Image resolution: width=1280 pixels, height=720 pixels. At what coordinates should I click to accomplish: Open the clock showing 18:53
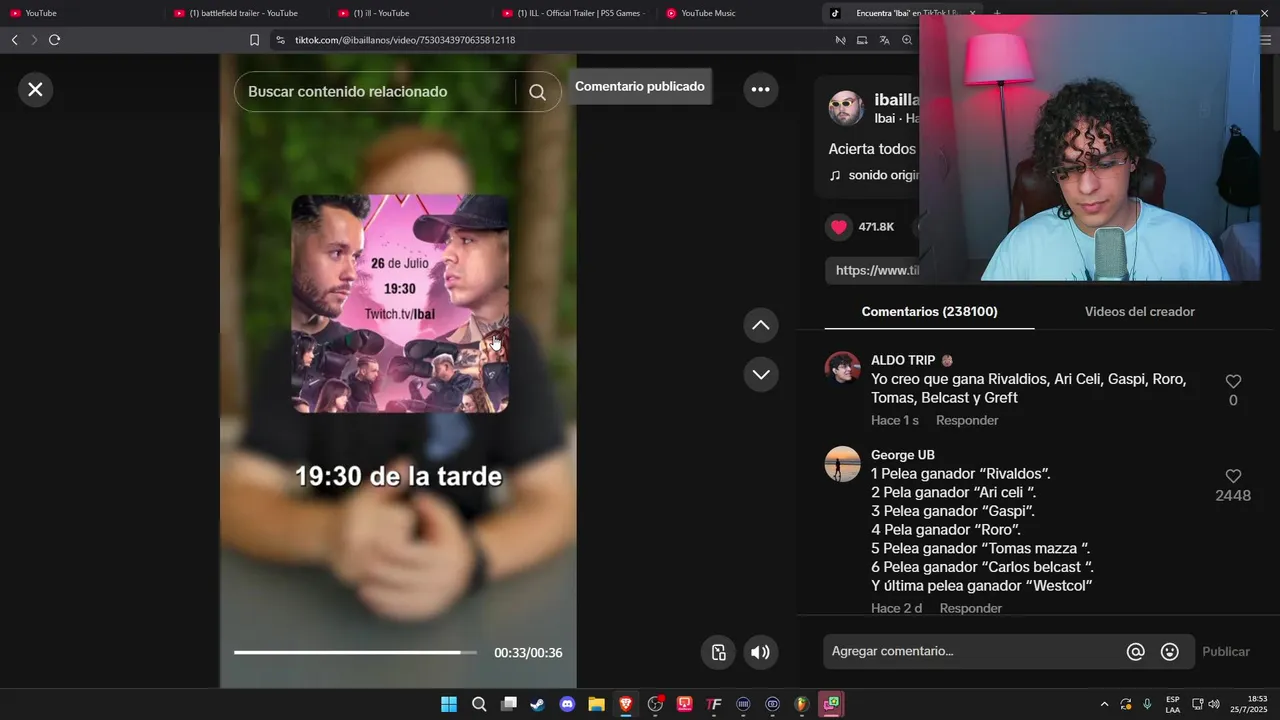point(1249,704)
